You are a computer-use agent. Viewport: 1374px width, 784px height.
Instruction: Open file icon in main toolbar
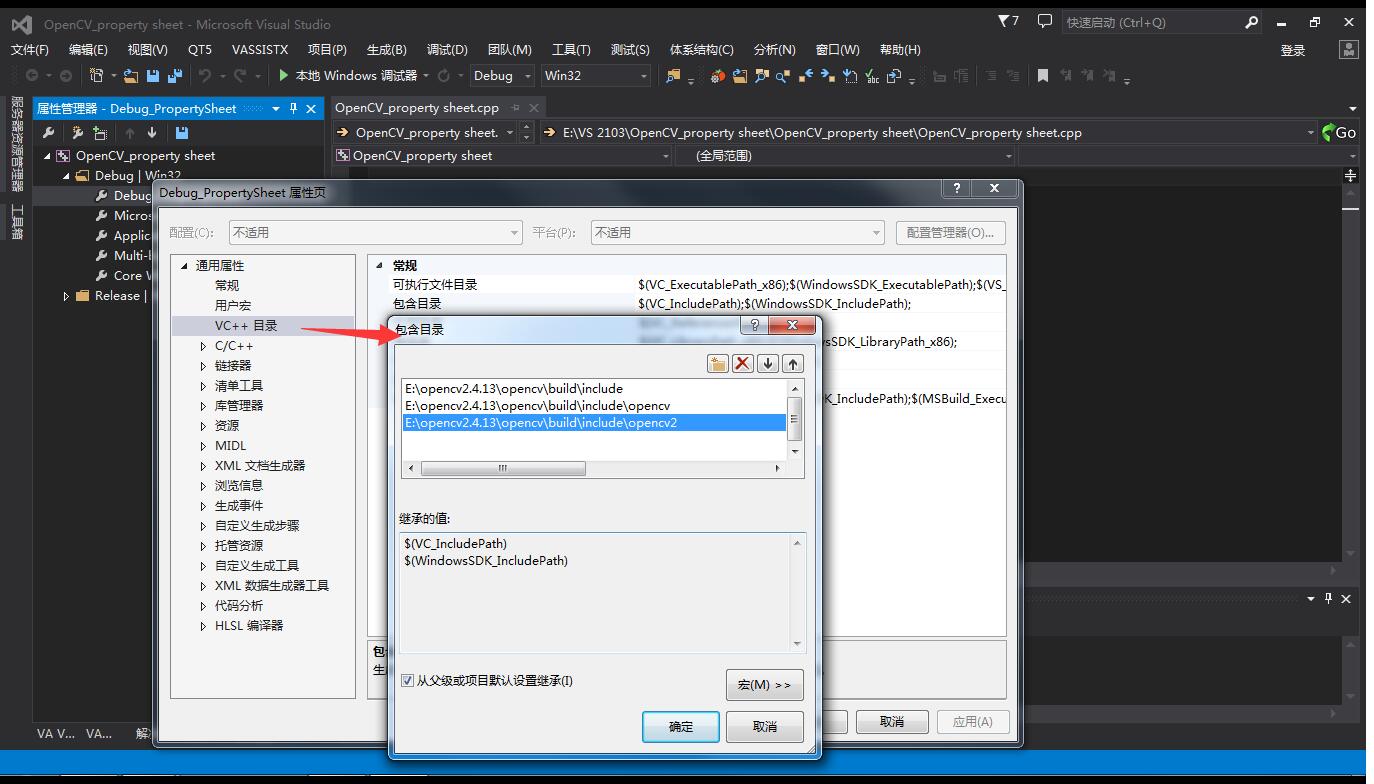coord(131,75)
